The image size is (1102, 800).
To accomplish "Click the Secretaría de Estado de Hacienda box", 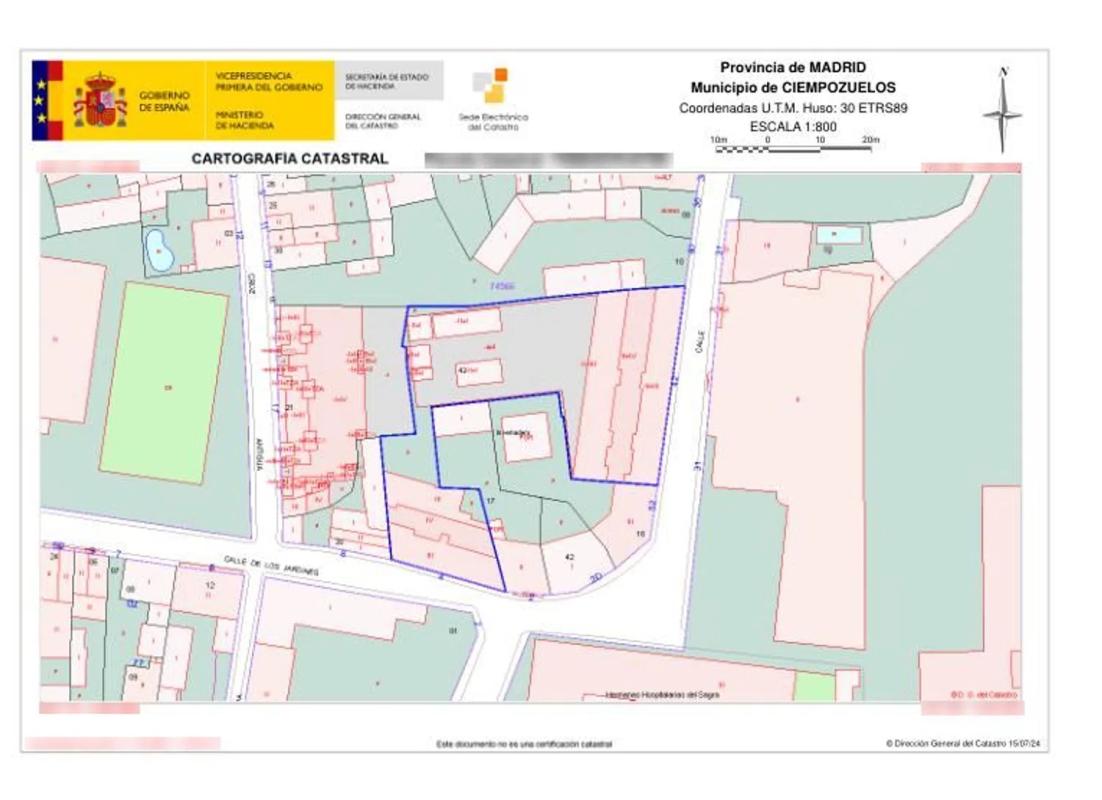I will coord(387,82).
